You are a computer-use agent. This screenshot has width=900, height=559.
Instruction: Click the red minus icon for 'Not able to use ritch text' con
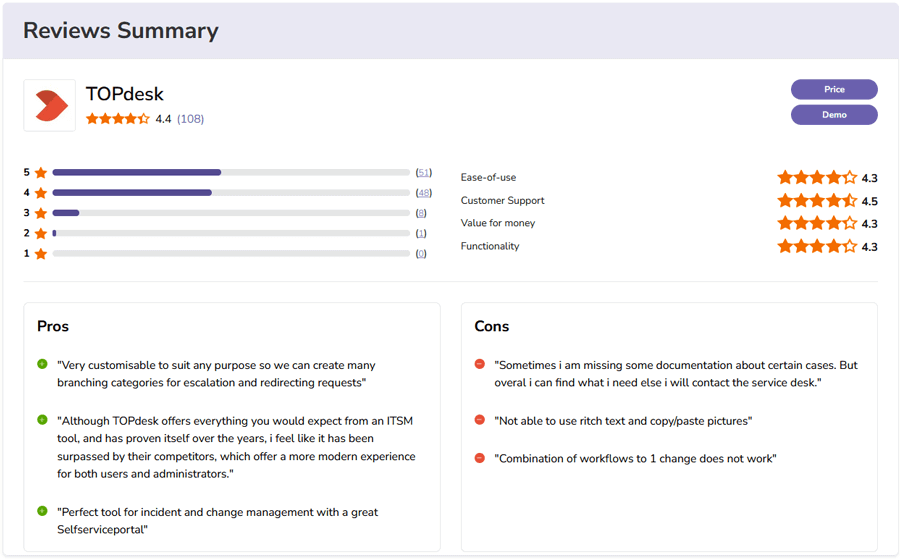coord(480,420)
